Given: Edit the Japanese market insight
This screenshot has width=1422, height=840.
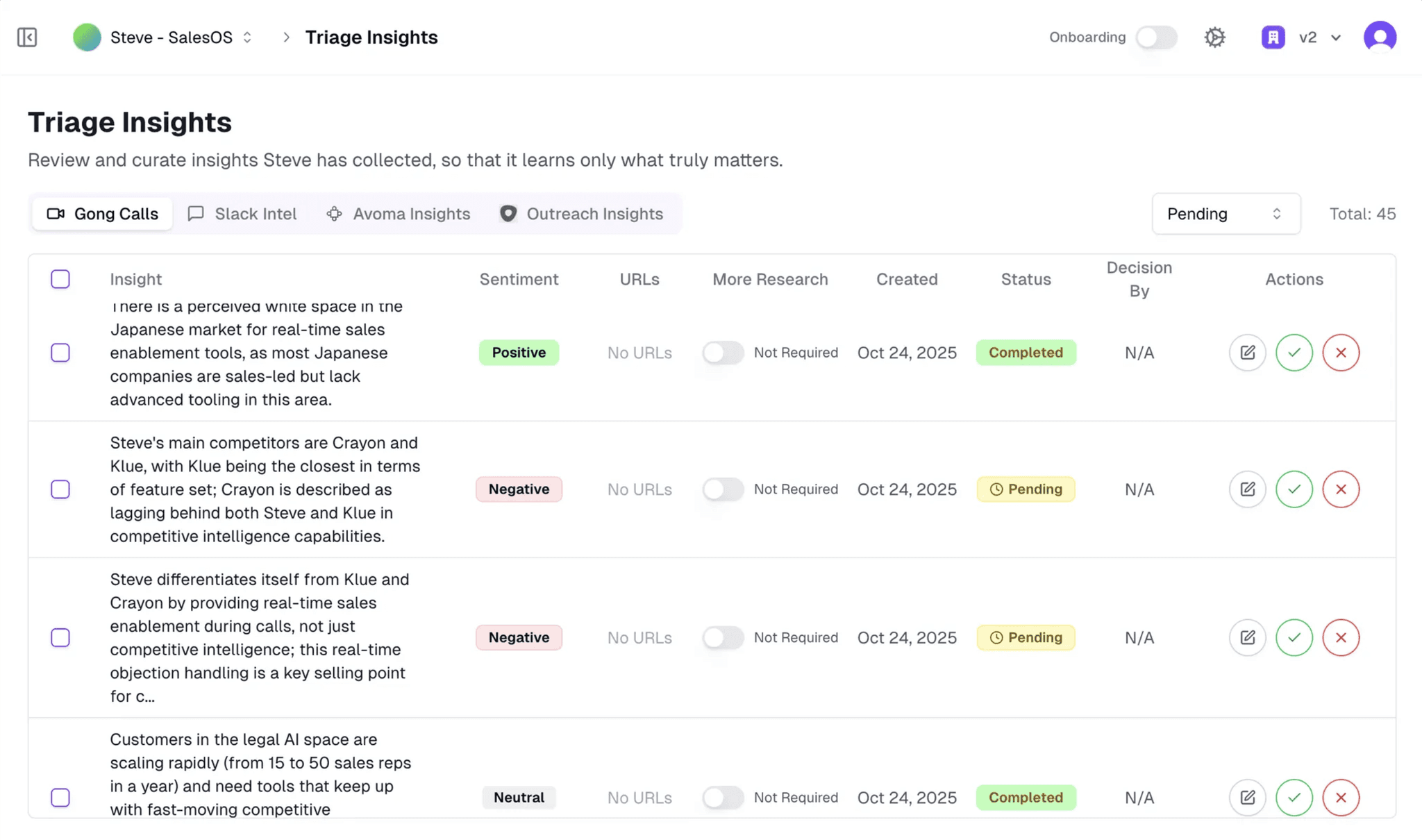Looking at the screenshot, I should pyautogui.click(x=1247, y=353).
